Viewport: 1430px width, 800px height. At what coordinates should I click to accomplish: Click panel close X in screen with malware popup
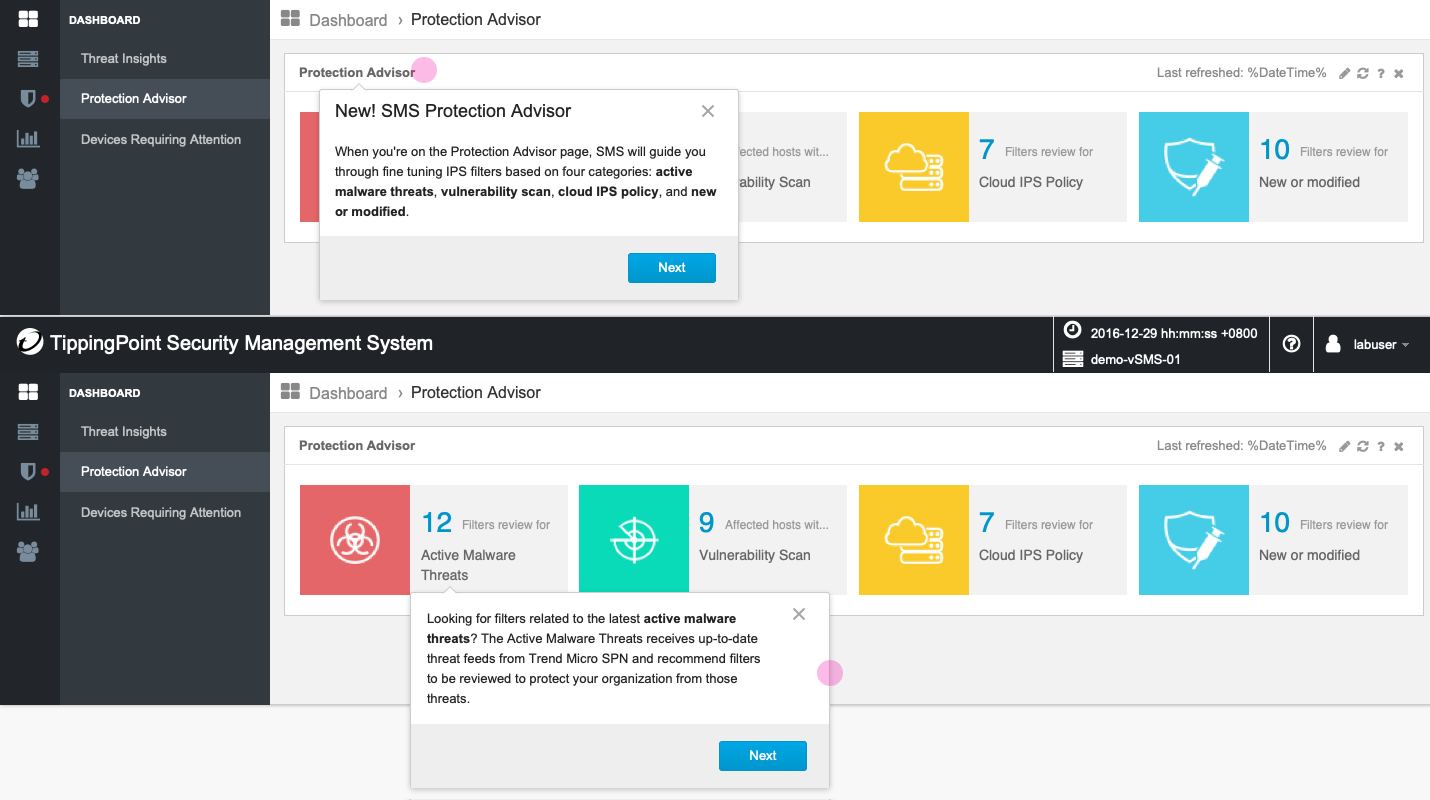[1399, 446]
